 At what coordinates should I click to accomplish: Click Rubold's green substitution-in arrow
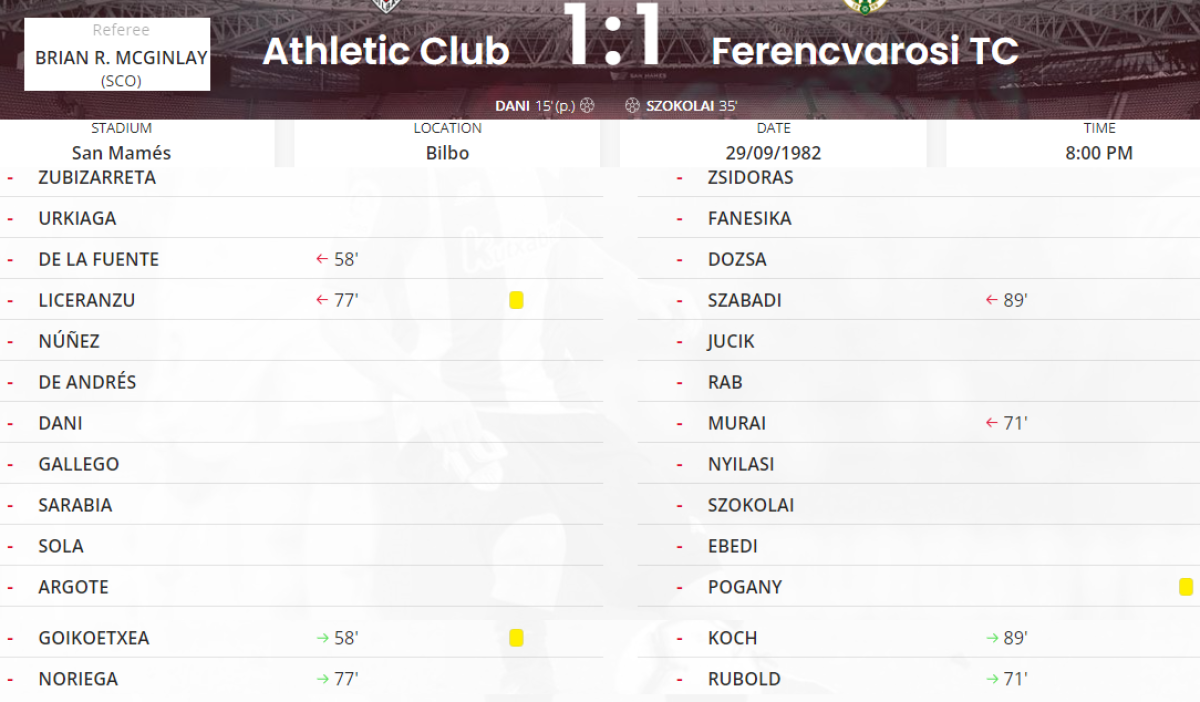tap(992, 679)
